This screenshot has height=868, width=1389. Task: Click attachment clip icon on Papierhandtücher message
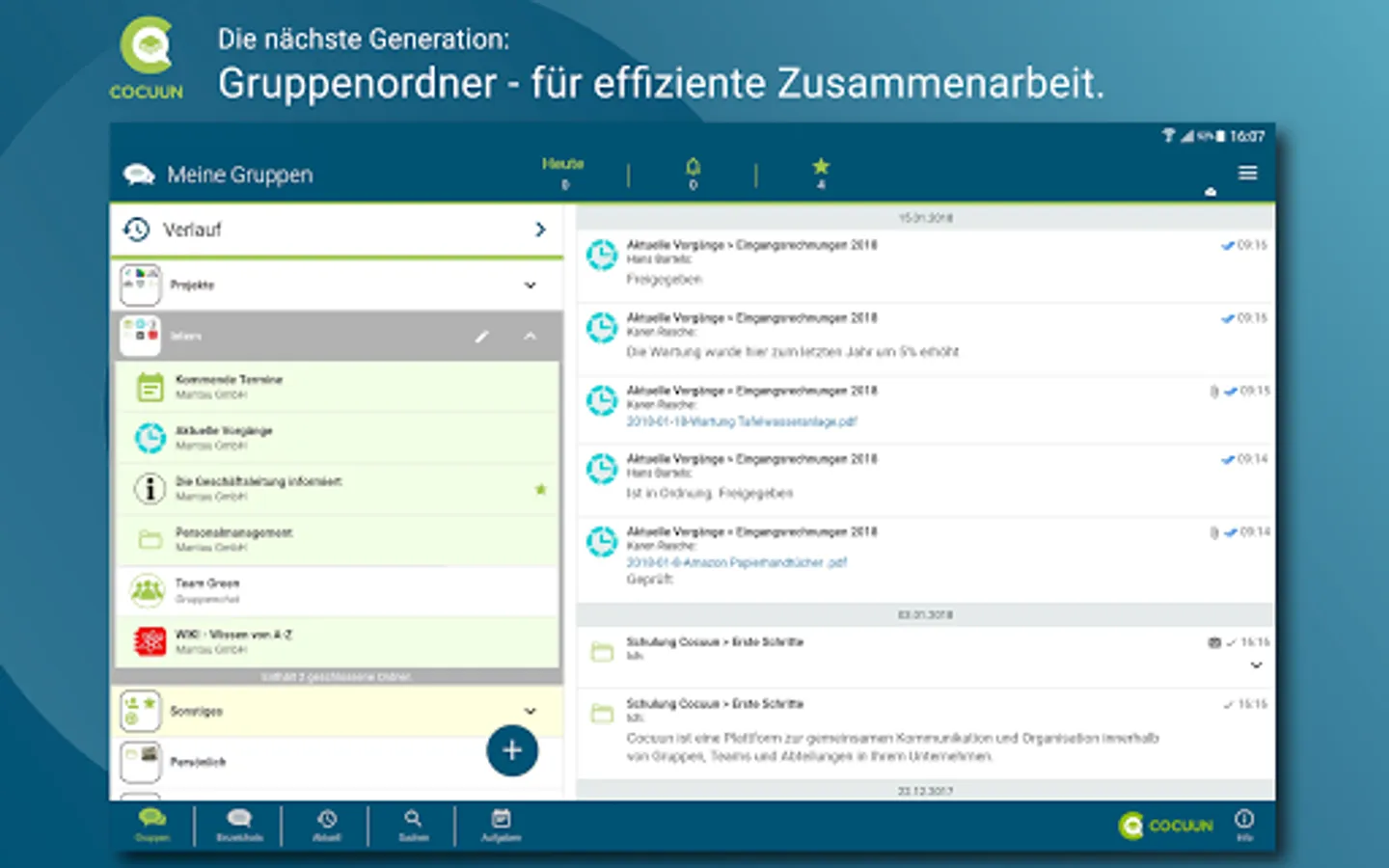(1213, 532)
